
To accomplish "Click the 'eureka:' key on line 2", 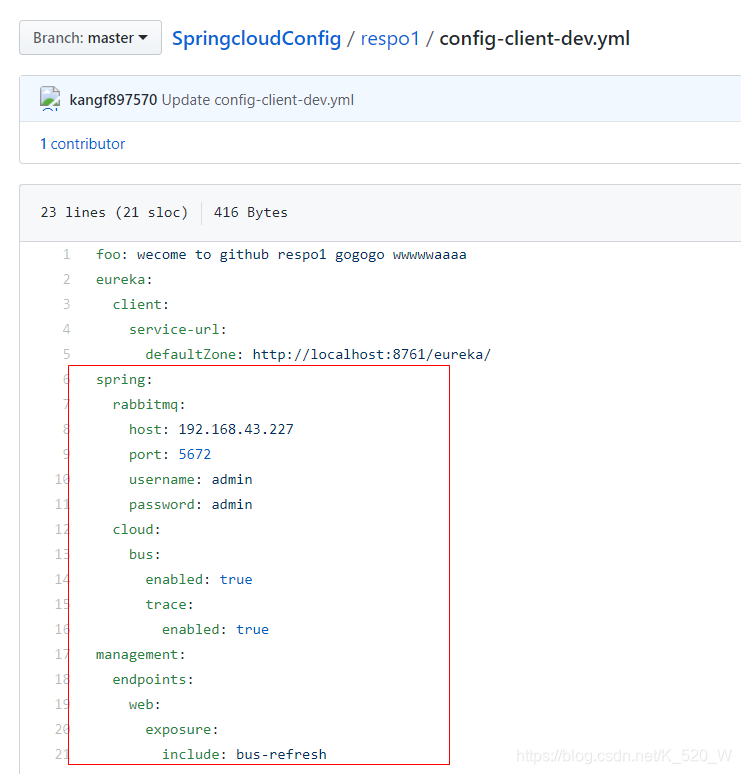I will click(x=124, y=279).
